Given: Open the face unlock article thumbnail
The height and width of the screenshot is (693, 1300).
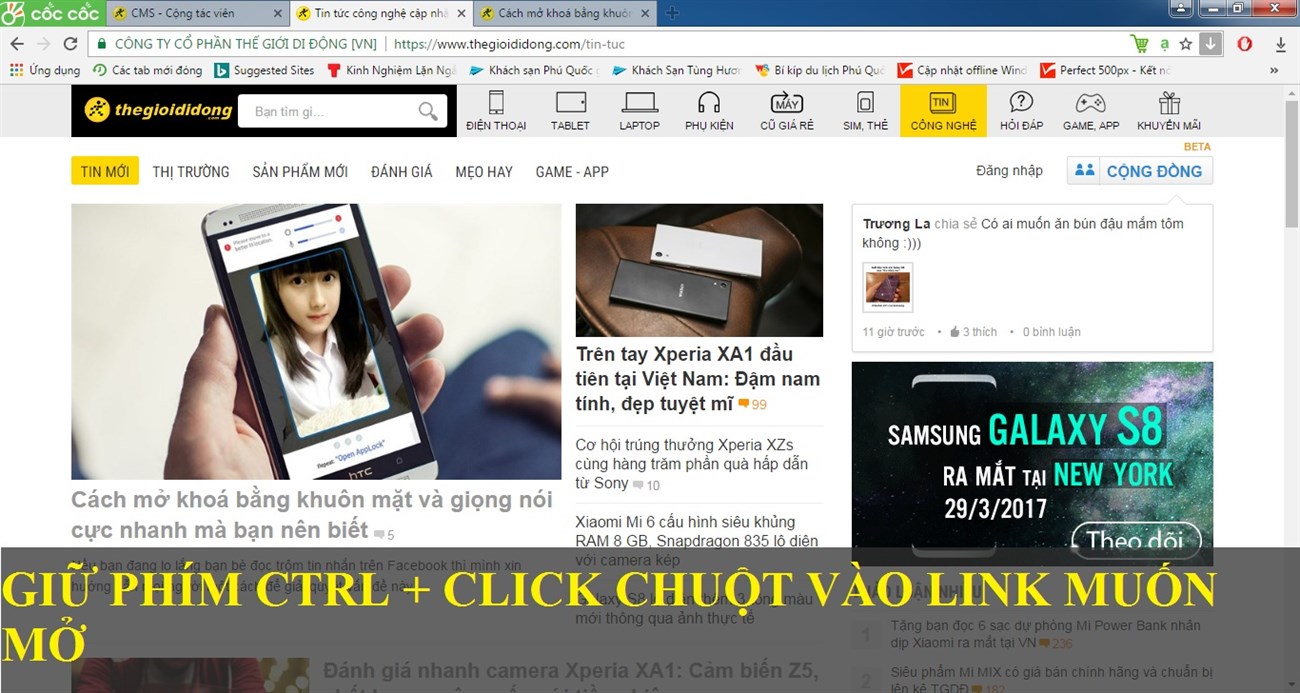Looking at the screenshot, I should 316,341.
